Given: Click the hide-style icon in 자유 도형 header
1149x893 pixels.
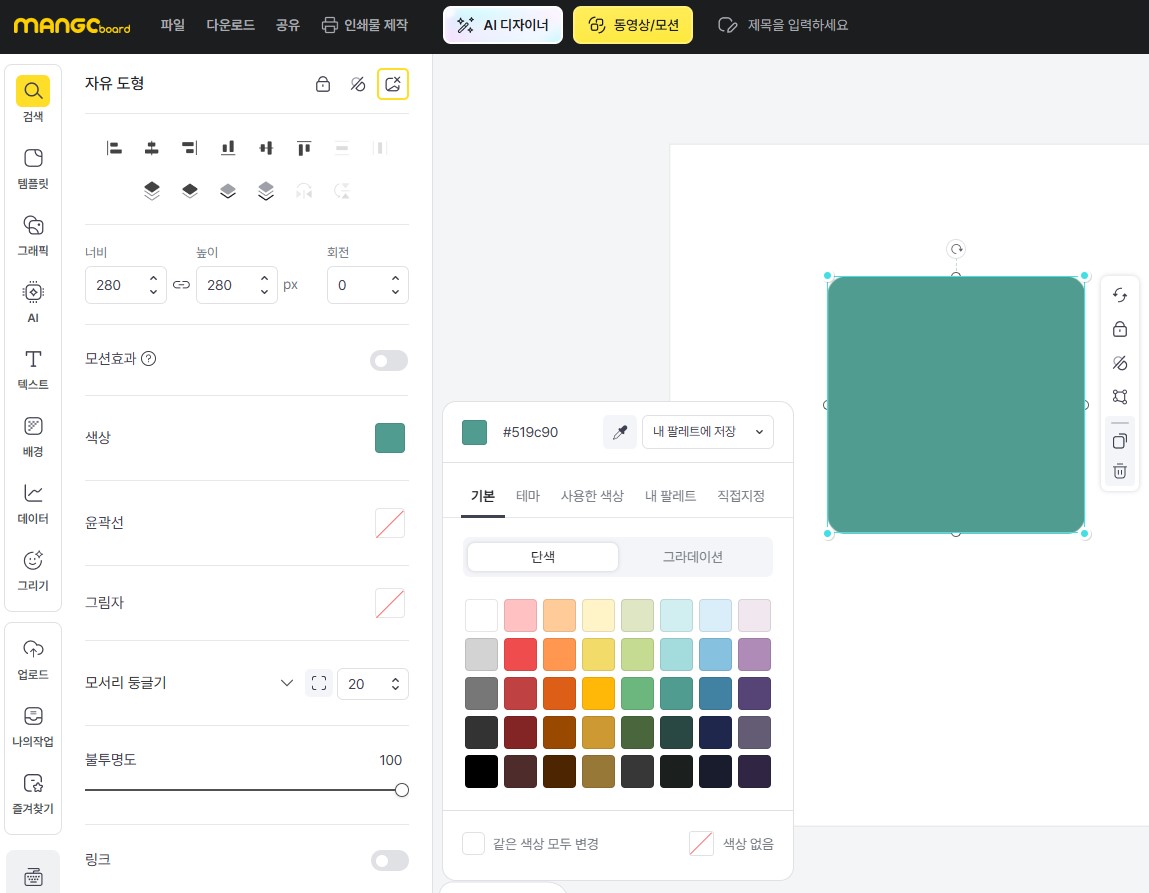Looking at the screenshot, I should 358,84.
